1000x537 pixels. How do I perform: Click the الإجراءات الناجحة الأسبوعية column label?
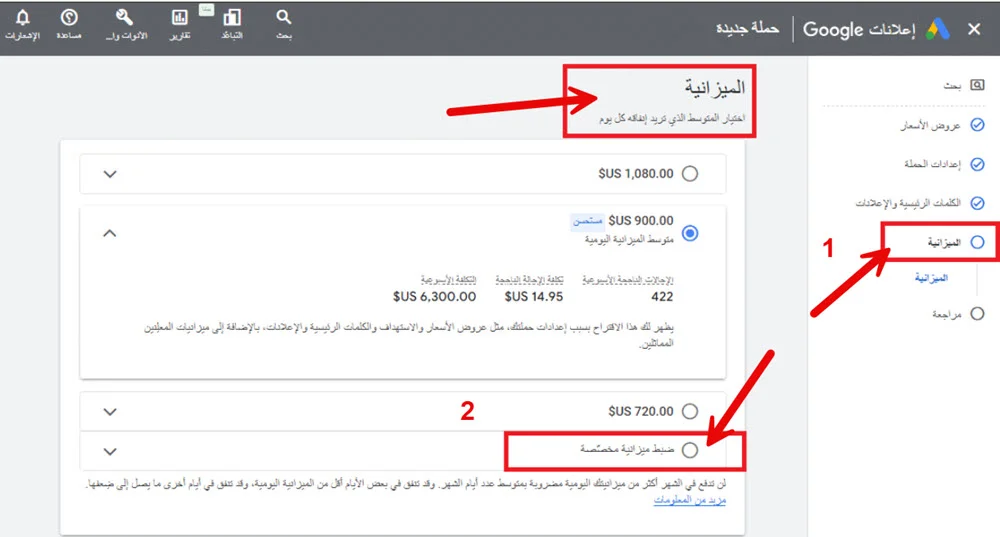[628, 280]
